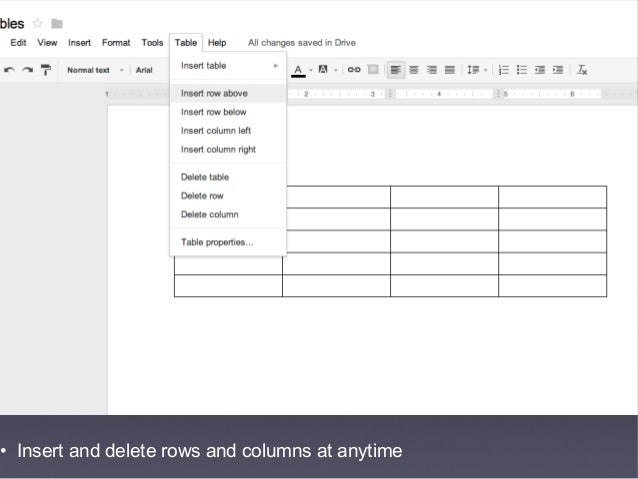This screenshot has height=479, width=638.
Task: Star the document with the star icon
Action: tap(38, 23)
